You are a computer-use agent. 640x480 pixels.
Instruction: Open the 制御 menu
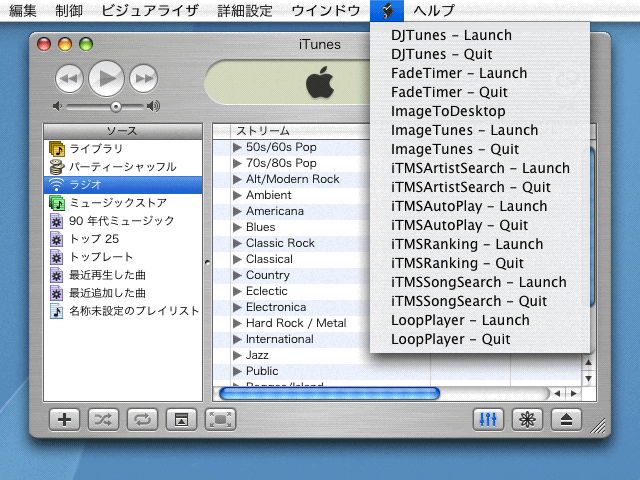coord(69,11)
